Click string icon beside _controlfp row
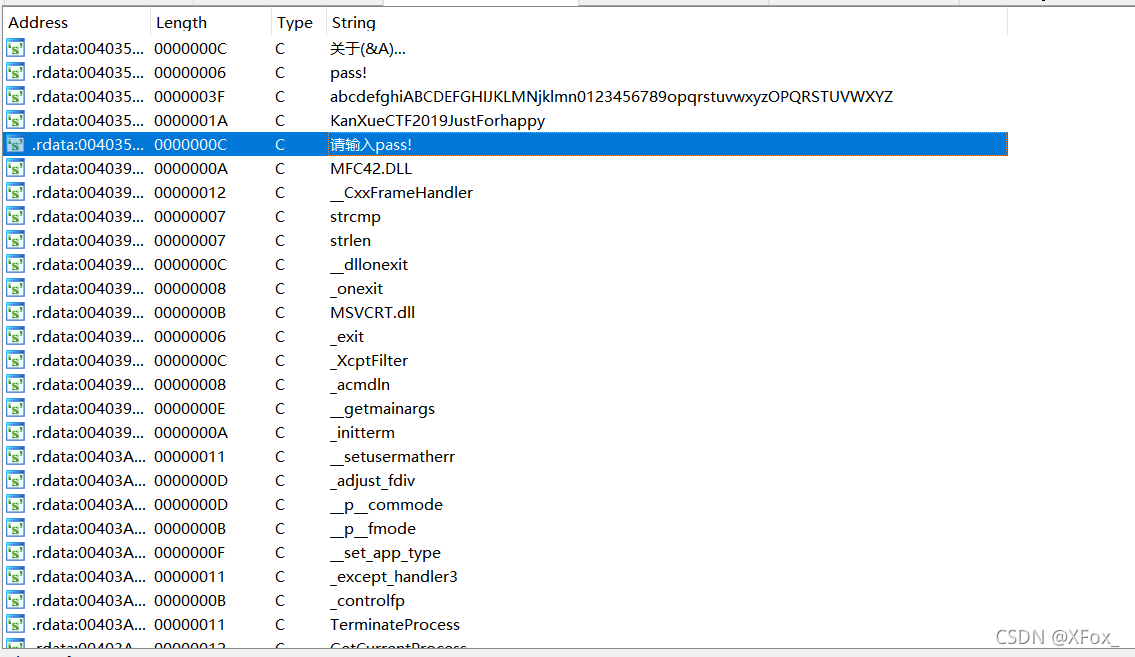This screenshot has width=1135, height=657. (15, 600)
